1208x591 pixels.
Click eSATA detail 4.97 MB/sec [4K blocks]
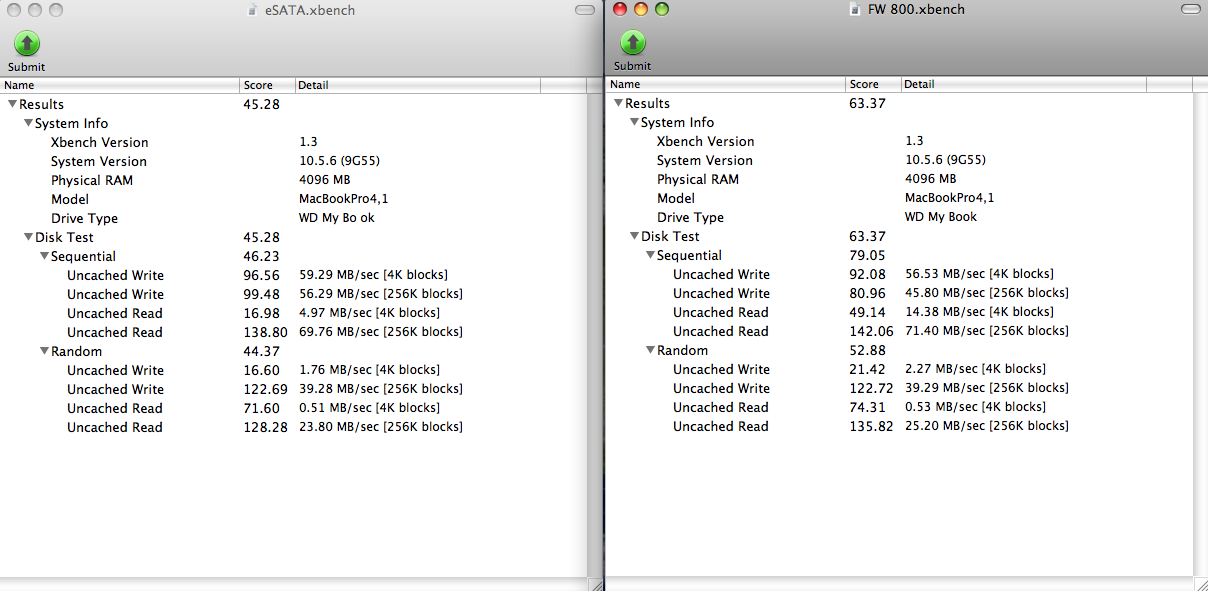coord(369,313)
